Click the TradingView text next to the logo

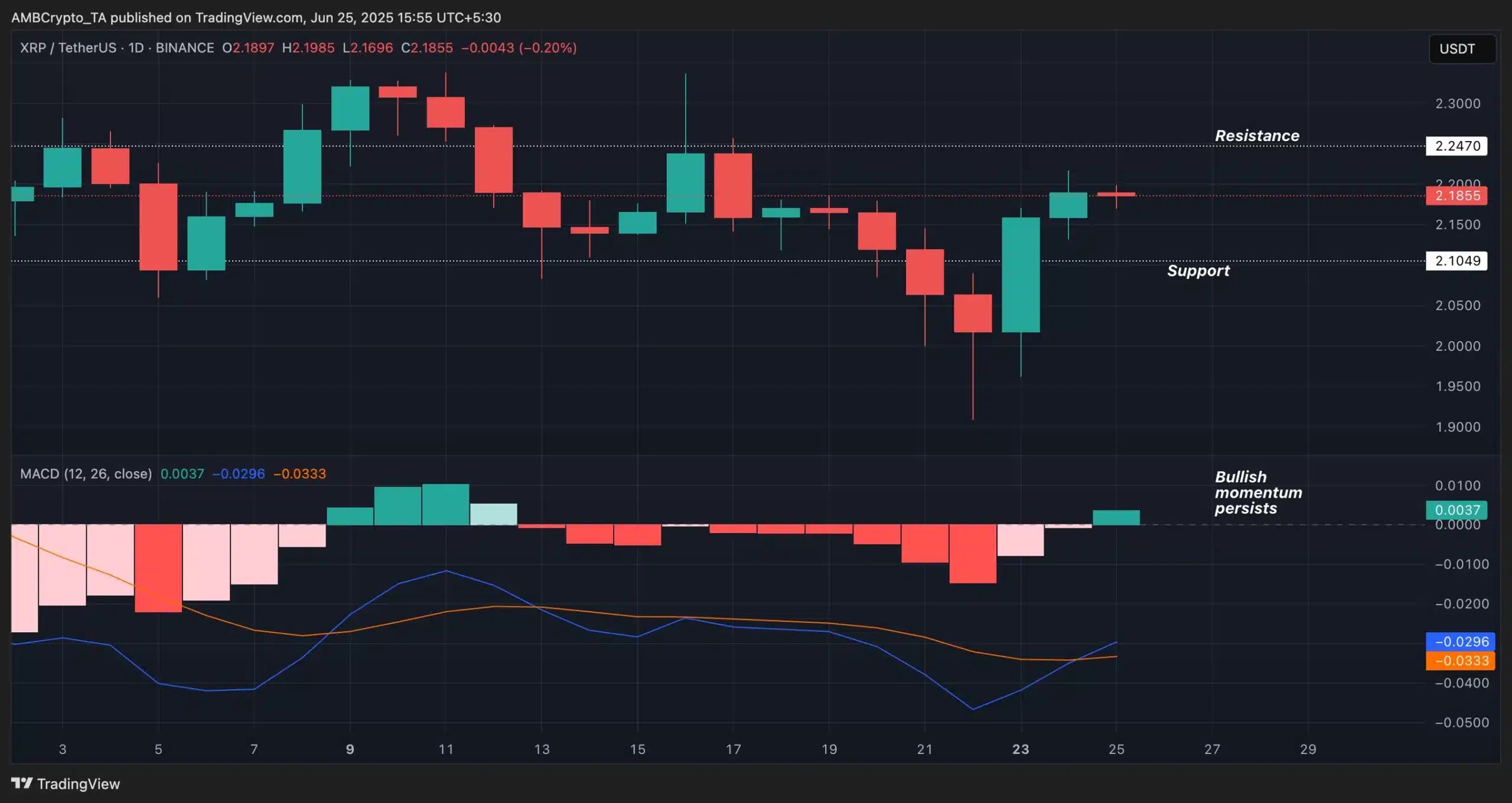click(77, 784)
